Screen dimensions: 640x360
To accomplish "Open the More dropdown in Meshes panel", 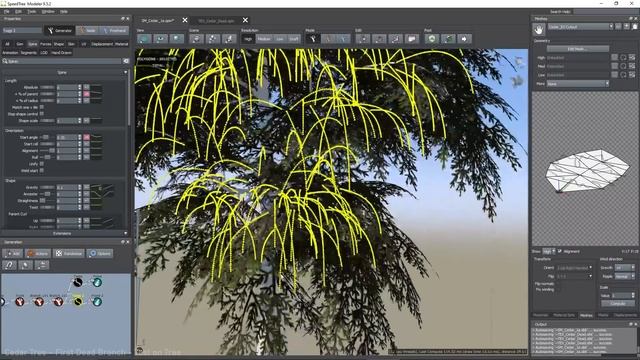I will 578,84.
